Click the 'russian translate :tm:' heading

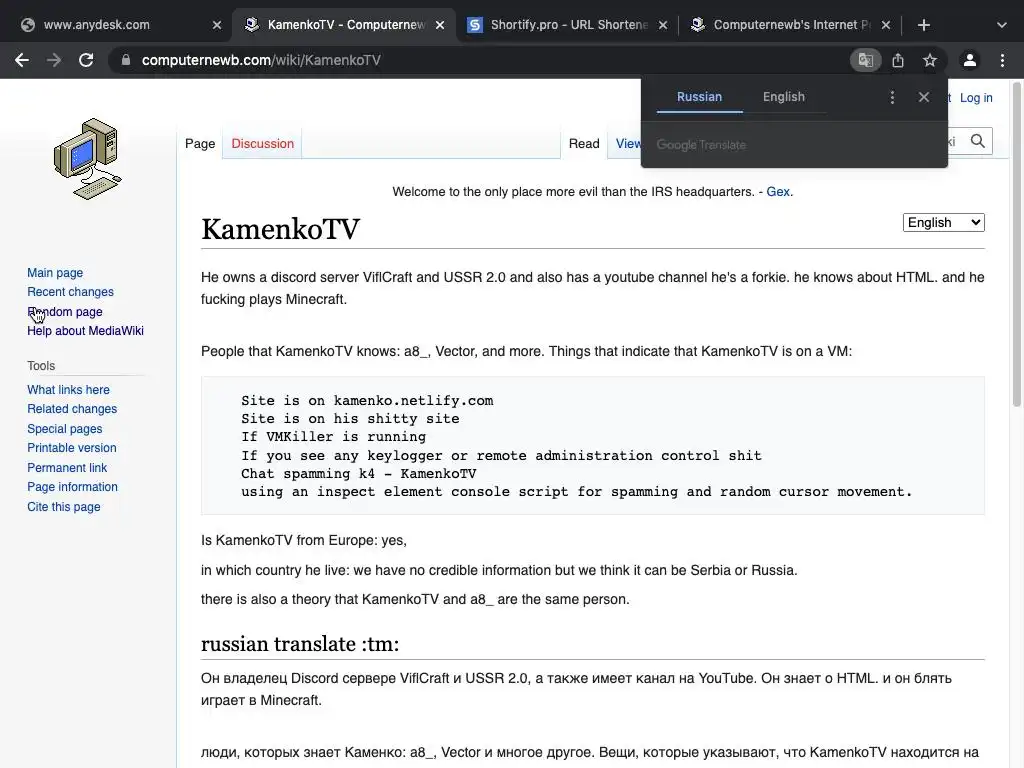pyautogui.click(x=300, y=644)
